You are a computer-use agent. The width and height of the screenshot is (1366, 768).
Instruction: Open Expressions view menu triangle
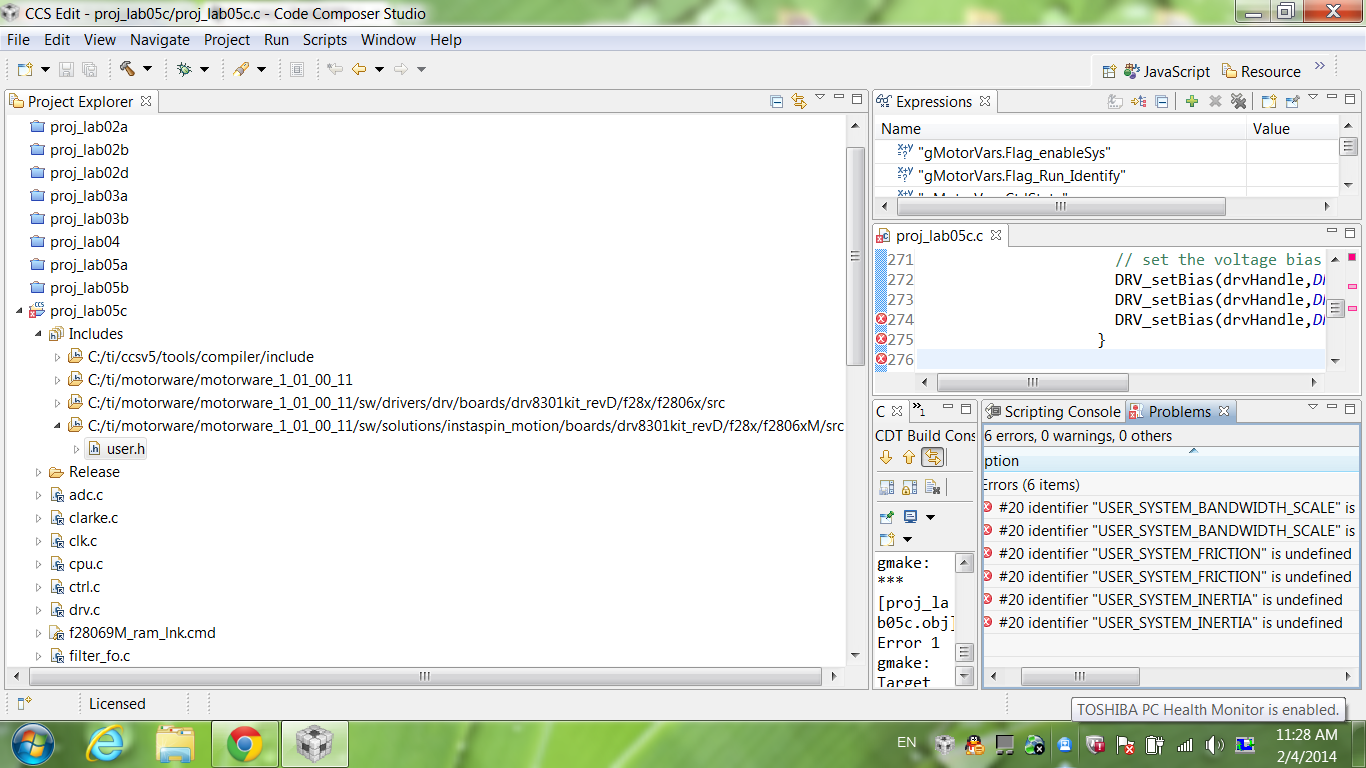click(1314, 97)
